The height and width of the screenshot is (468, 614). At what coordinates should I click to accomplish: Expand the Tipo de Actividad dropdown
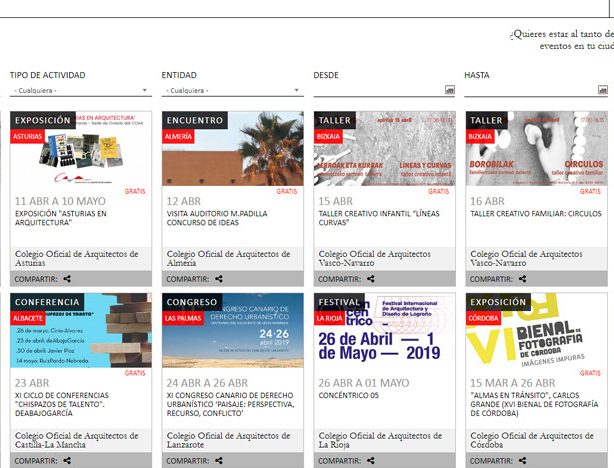tap(80, 91)
